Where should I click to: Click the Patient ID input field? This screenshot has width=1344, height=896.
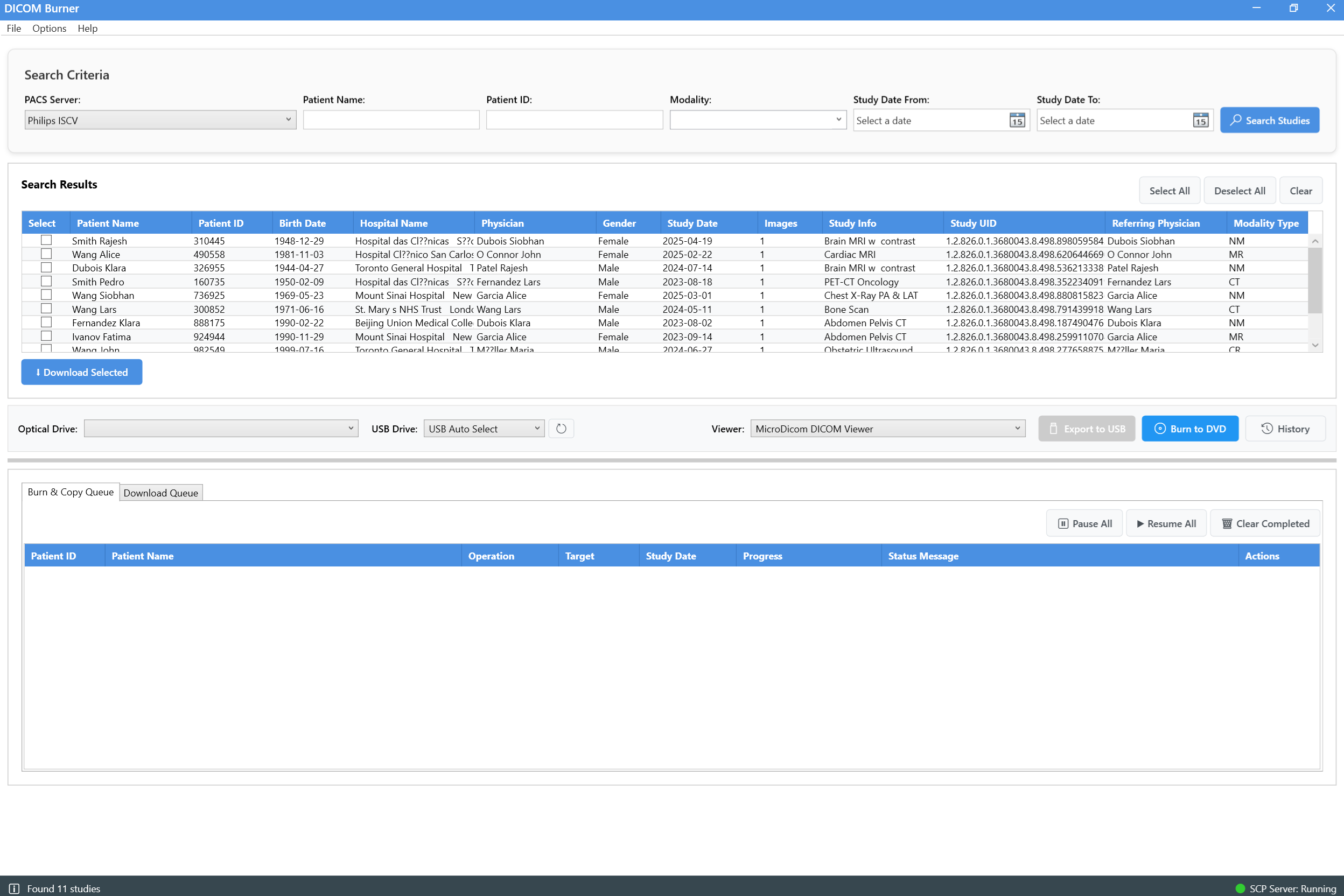click(x=575, y=120)
